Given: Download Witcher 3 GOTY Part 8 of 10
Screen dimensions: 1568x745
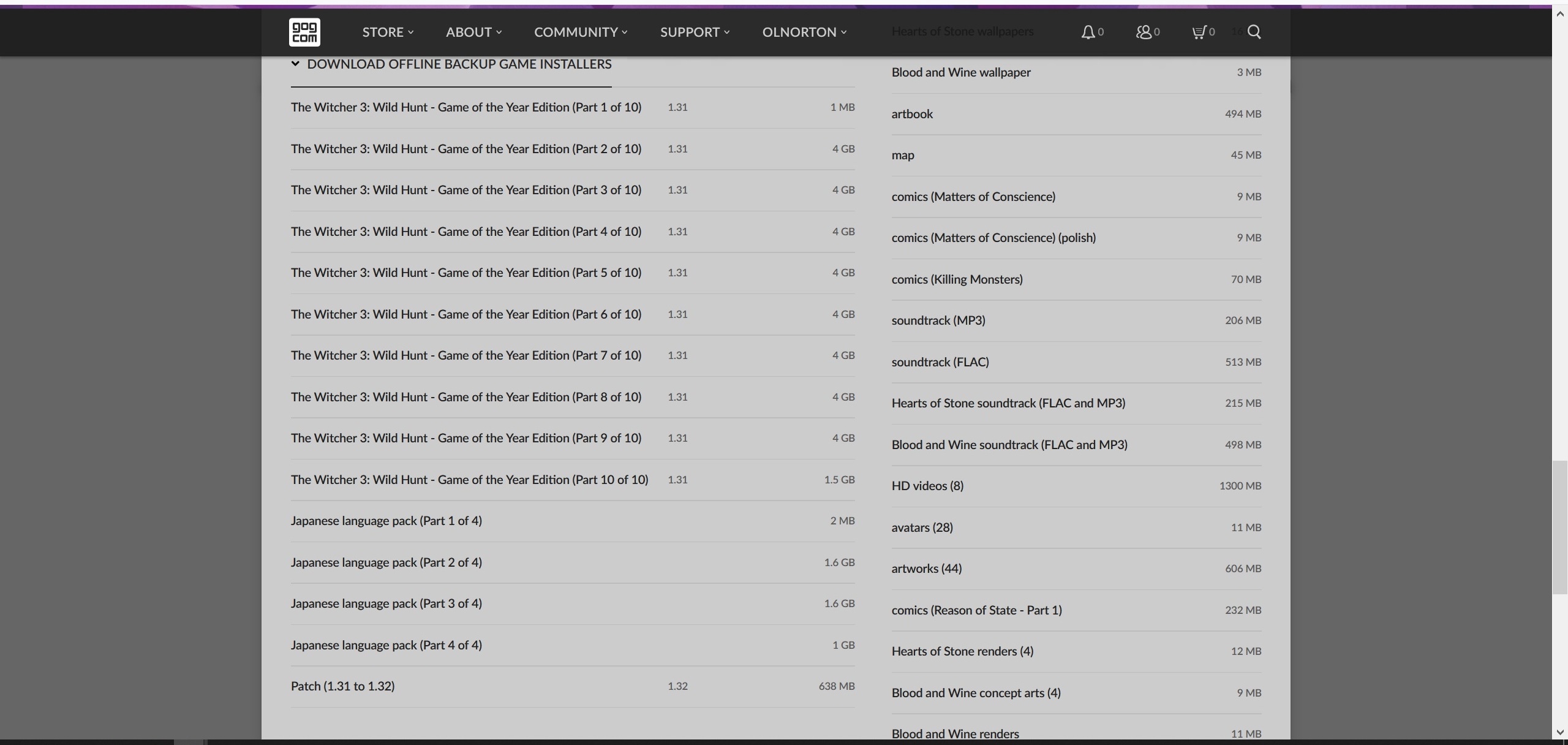Looking at the screenshot, I should tap(573, 397).
